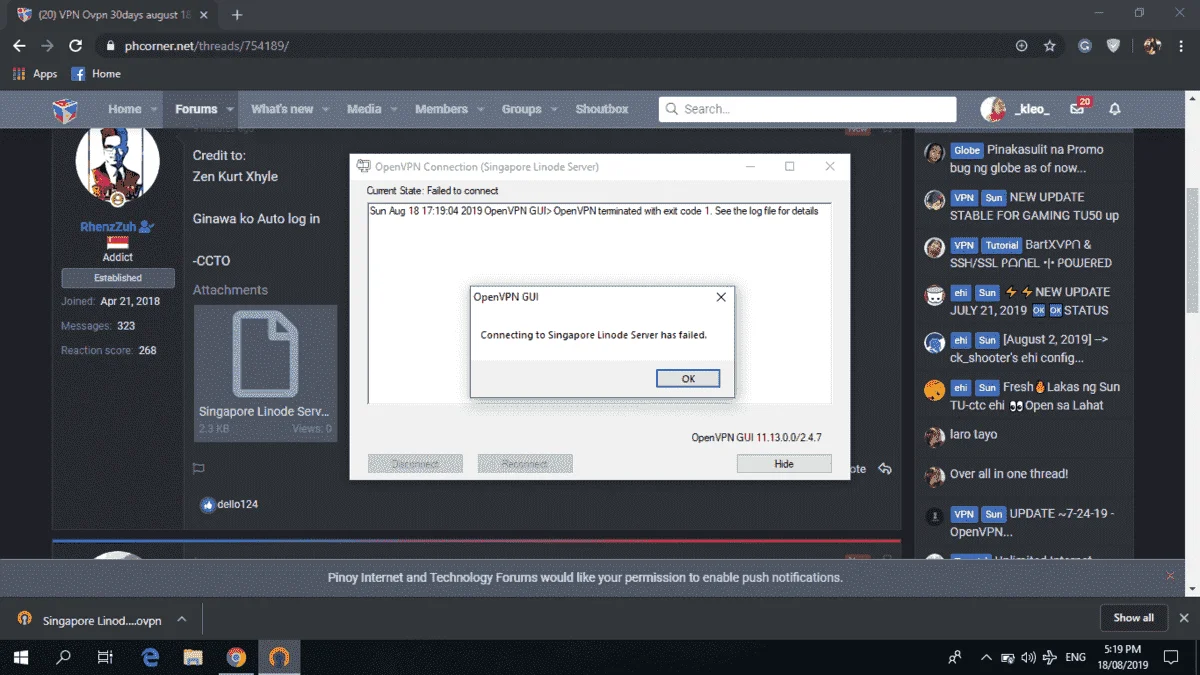Switch to OpenVPN GUI taskbar icon
Viewport: 1200px width, 675px height.
[x=280, y=657]
